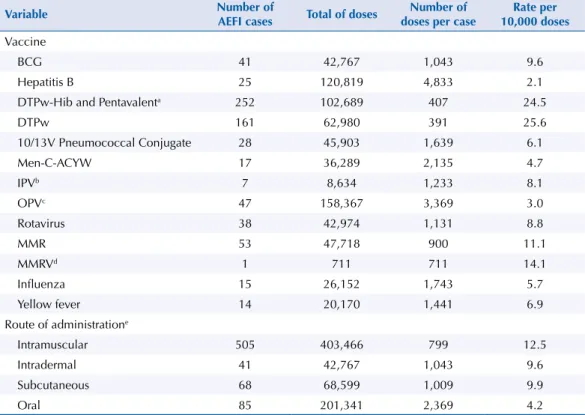Select Subcutaneous total doses '68,599'
This screenshot has width=585, height=415.
(x=342, y=385)
